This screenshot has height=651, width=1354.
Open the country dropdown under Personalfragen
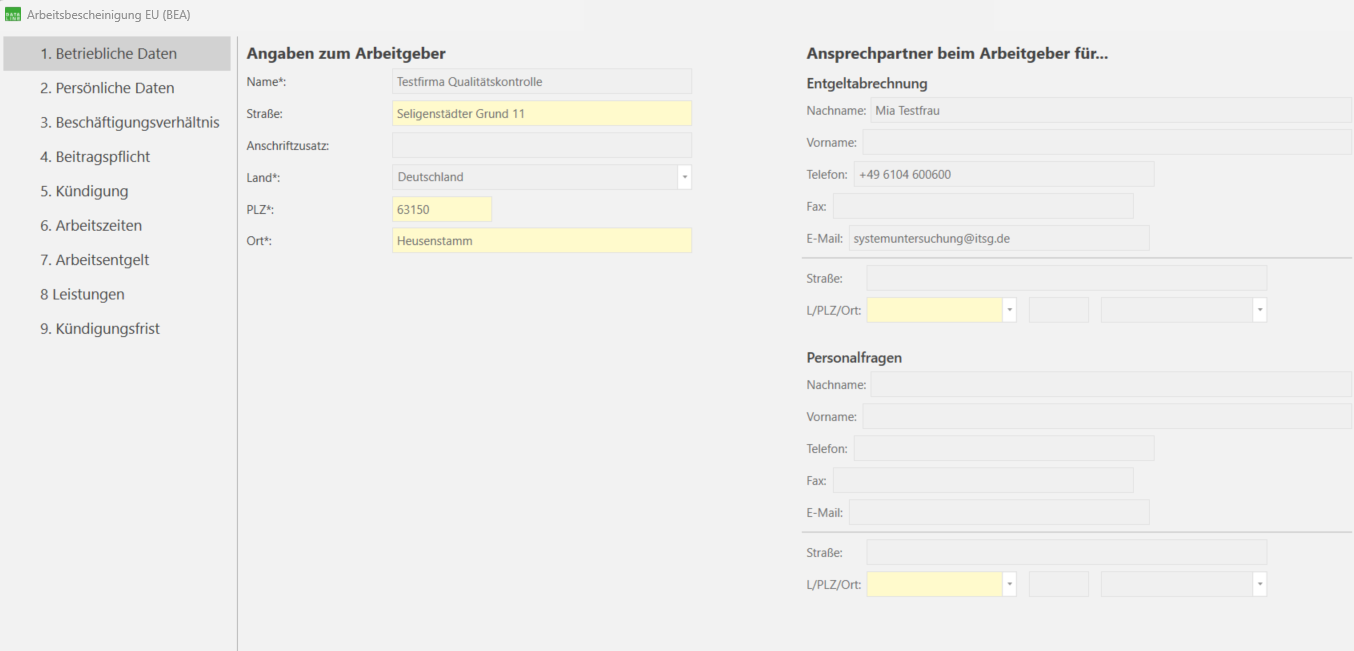tap(1007, 583)
